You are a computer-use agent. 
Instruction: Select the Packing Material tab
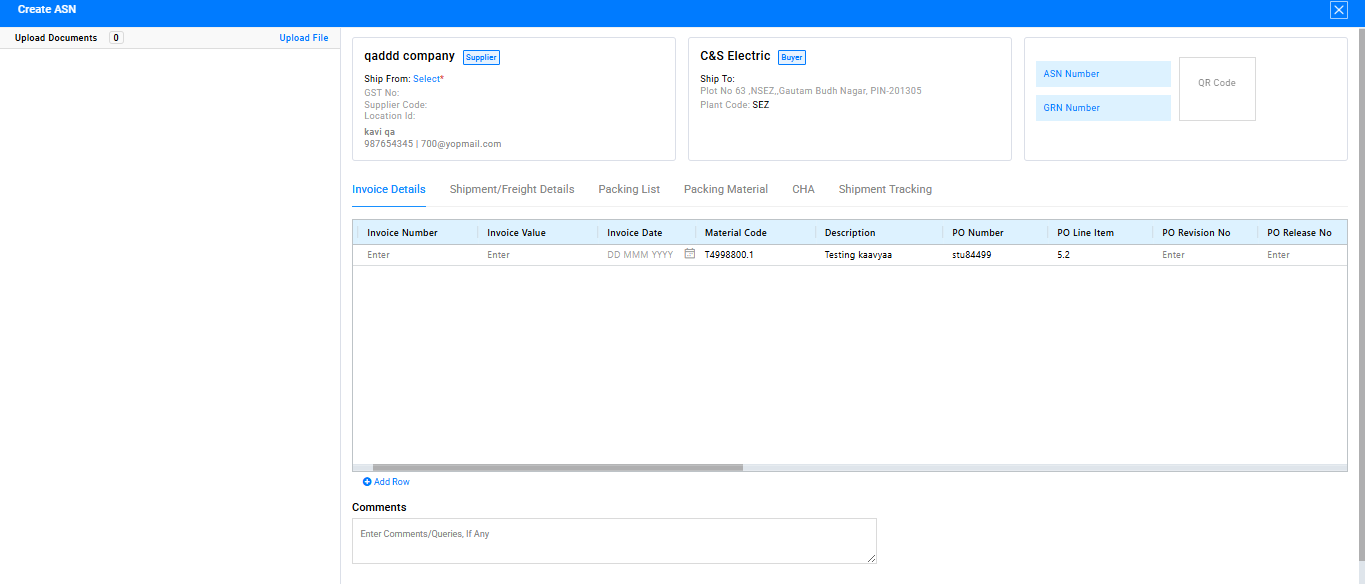pyautogui.click(x=725, y=189)
